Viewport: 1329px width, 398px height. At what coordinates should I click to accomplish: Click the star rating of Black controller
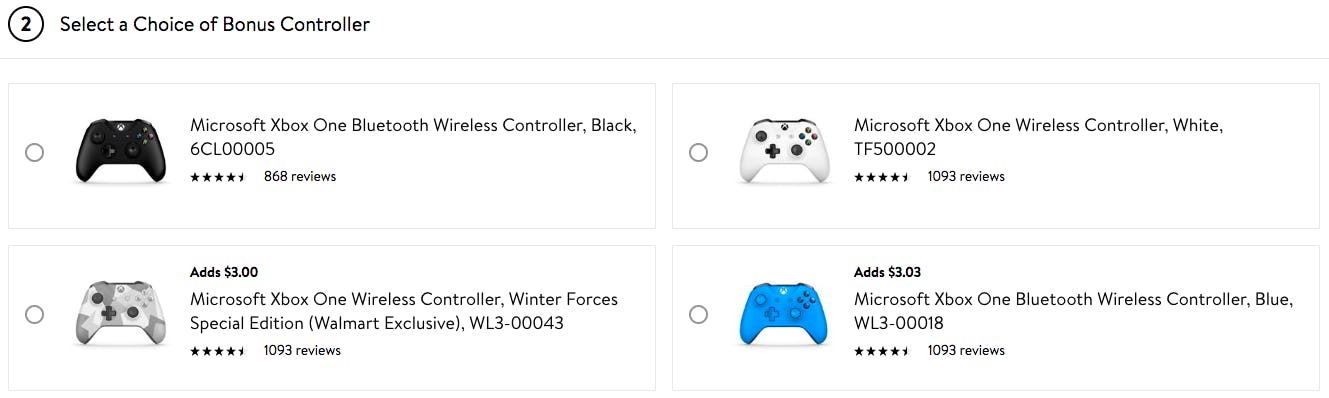click(x=218, y=177)
